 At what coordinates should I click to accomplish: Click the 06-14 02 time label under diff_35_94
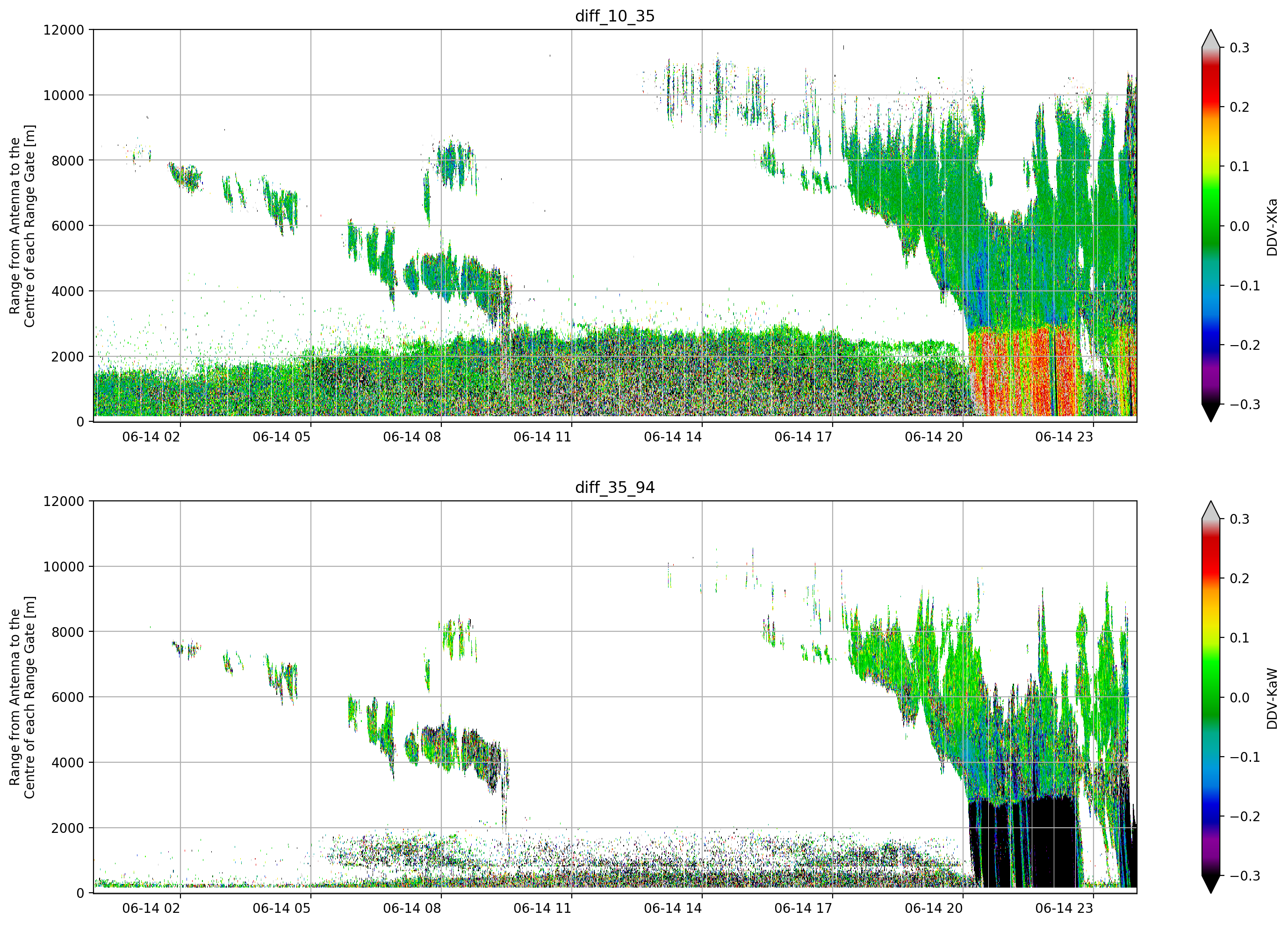pyautogui.click(x=151, y=909)
